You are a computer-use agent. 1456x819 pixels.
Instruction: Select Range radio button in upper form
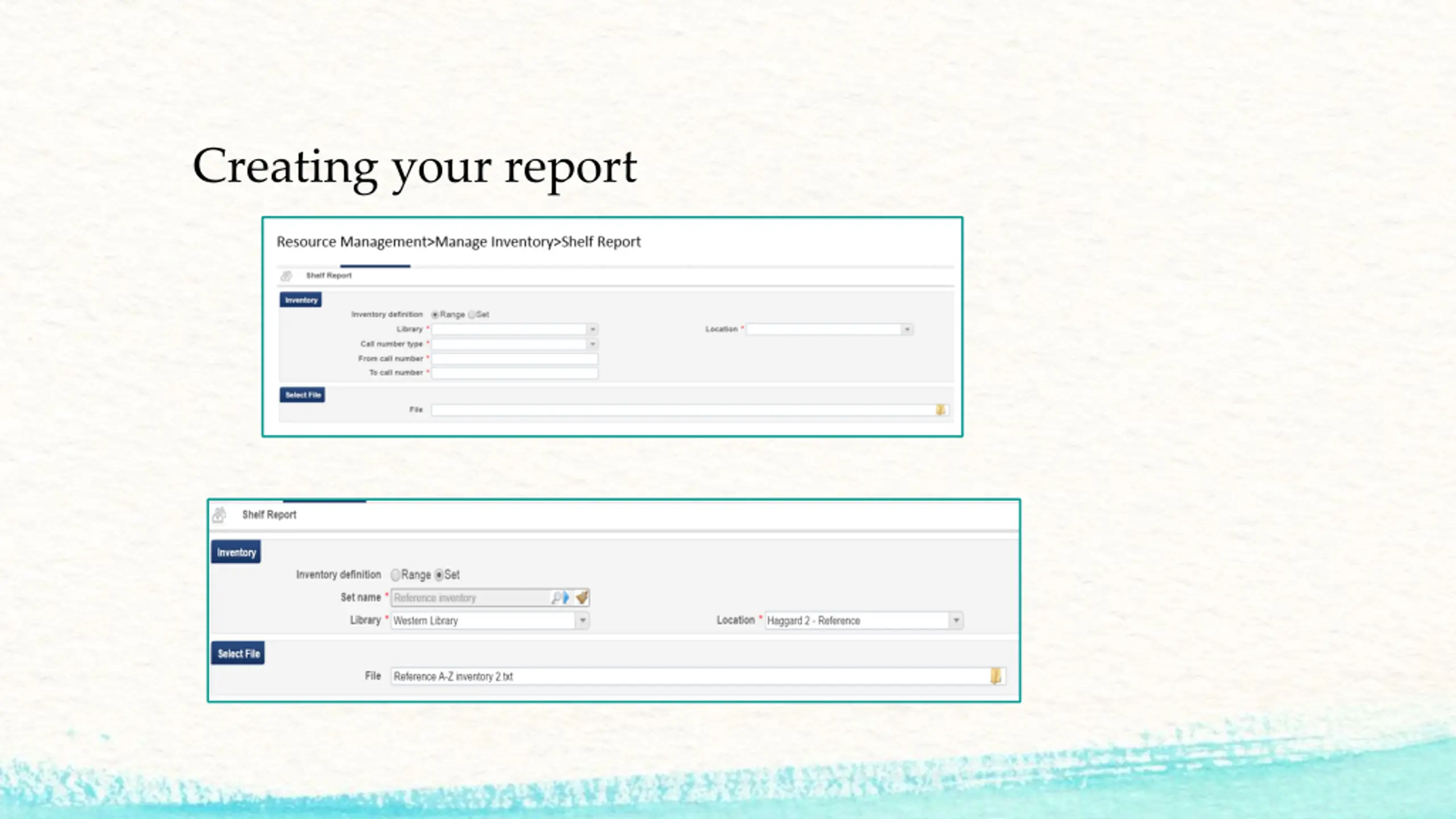click(435, 315)
